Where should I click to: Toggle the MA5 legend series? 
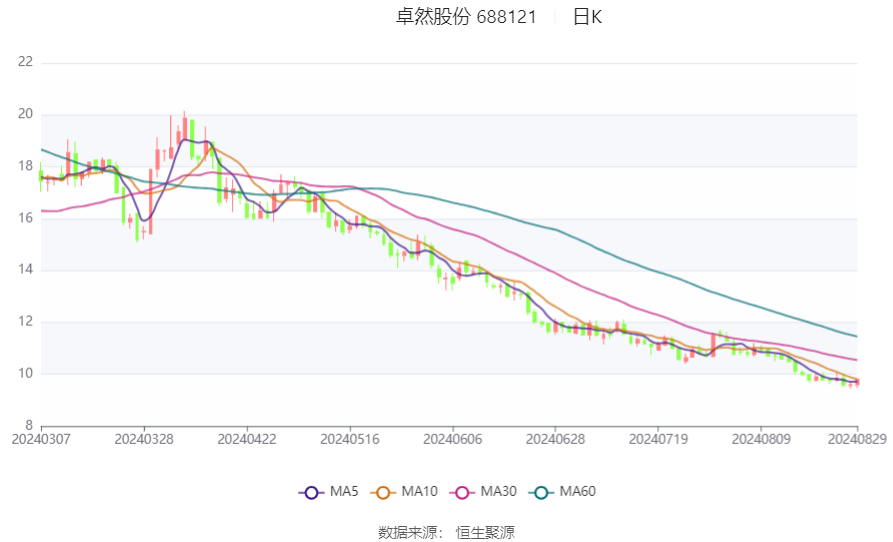pyautogui.click(x=329, y=491)
